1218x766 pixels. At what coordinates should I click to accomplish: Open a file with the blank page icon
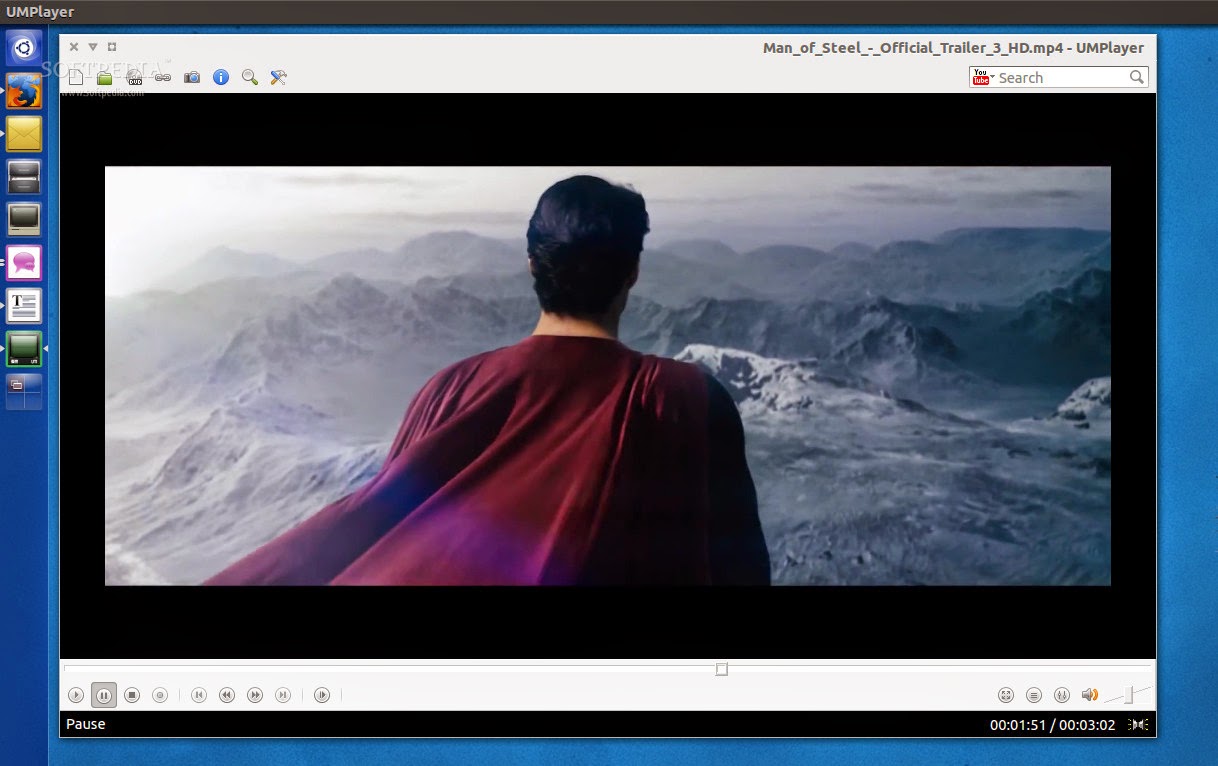pyautogui.click(x=76, y=77)
